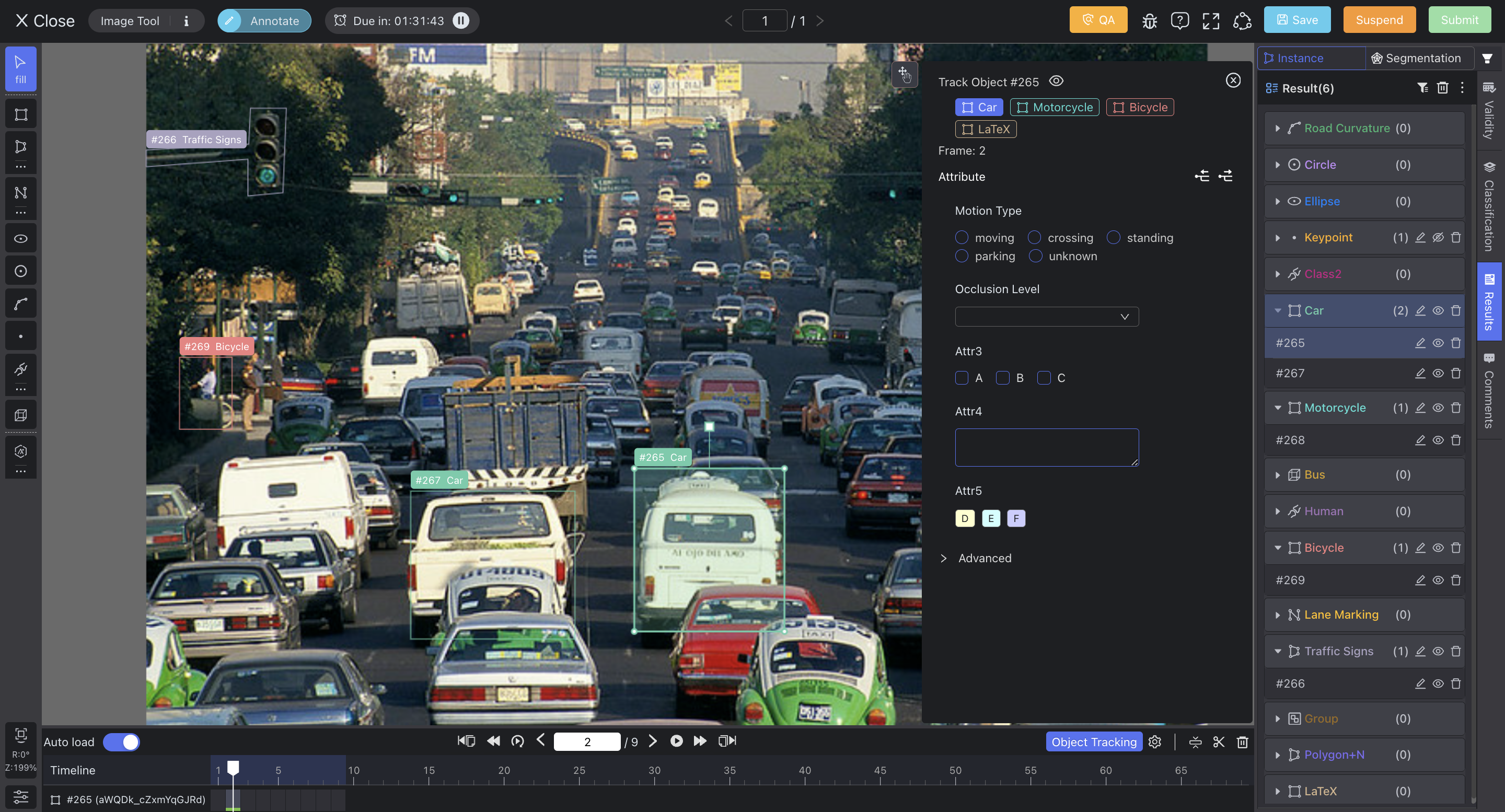1505x812 pixels.
Task: Select the circle tool
Action: pos(20,271)
